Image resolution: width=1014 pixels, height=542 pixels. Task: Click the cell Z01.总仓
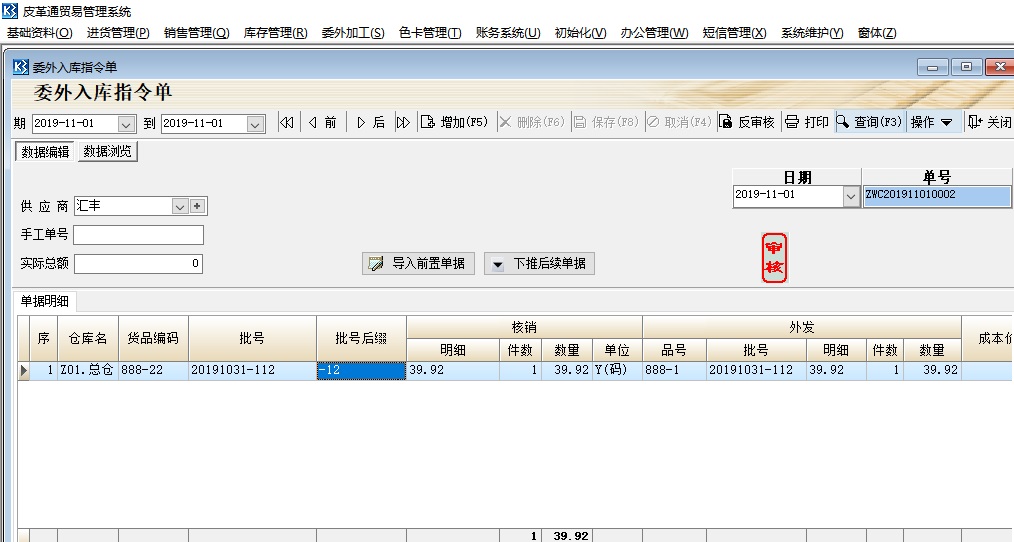(88, 371)
